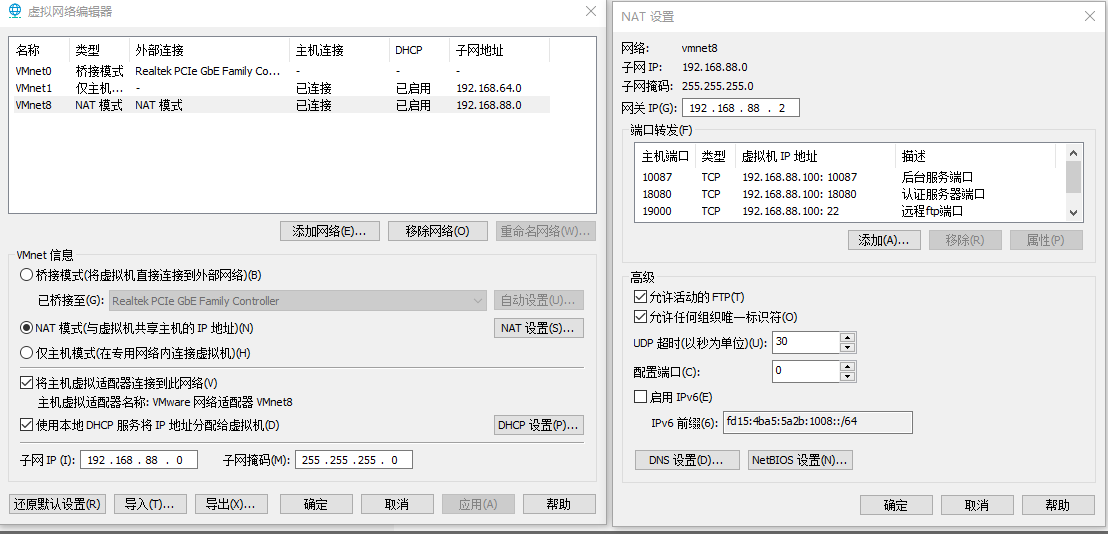Close the 虚拟网络编辑器 window
The width and height of the screenshot is (1108, 534).
[591, 11]
